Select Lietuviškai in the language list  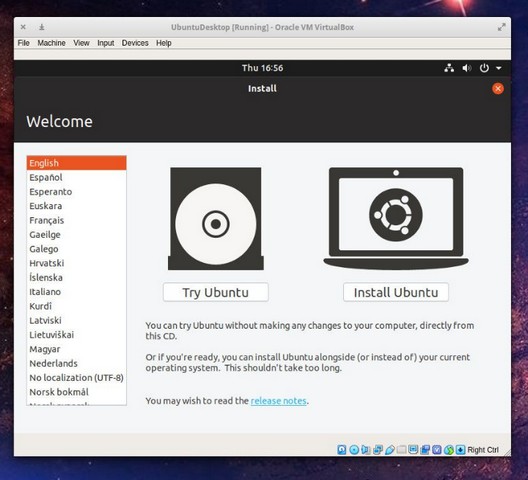(76, 335)
